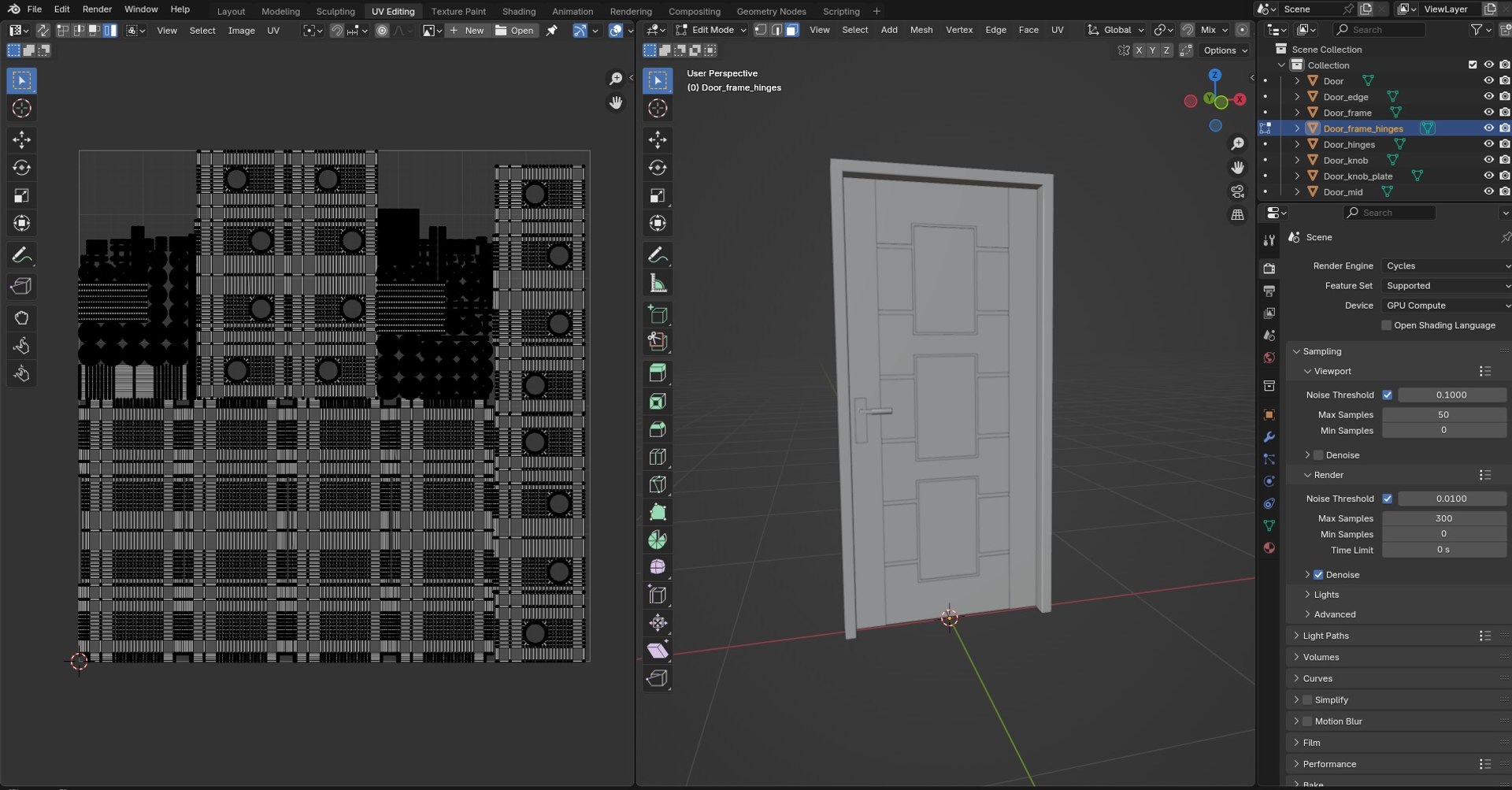Disable Door_edge in renders camera icon

coord(1504,97)
